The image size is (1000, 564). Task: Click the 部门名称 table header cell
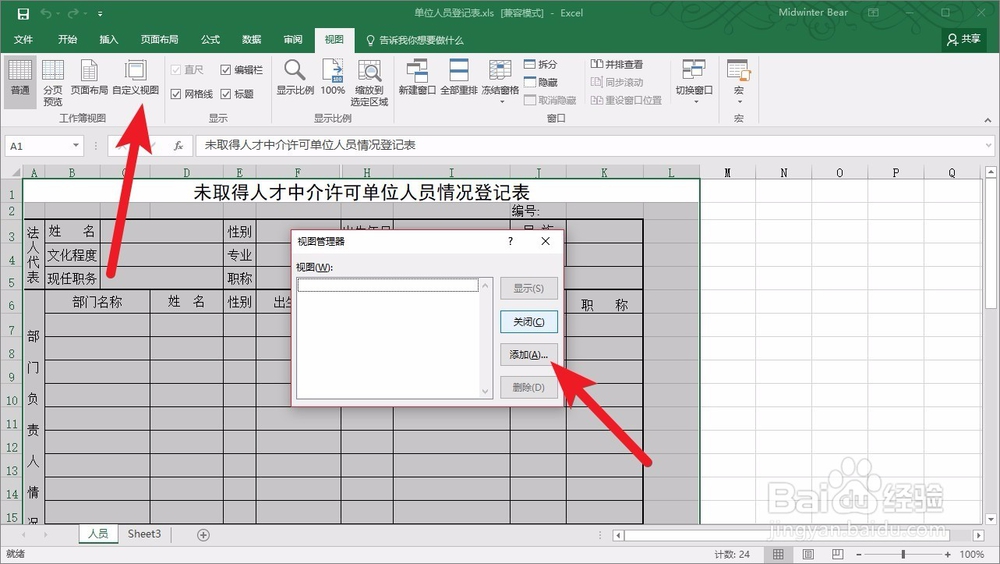98,302
